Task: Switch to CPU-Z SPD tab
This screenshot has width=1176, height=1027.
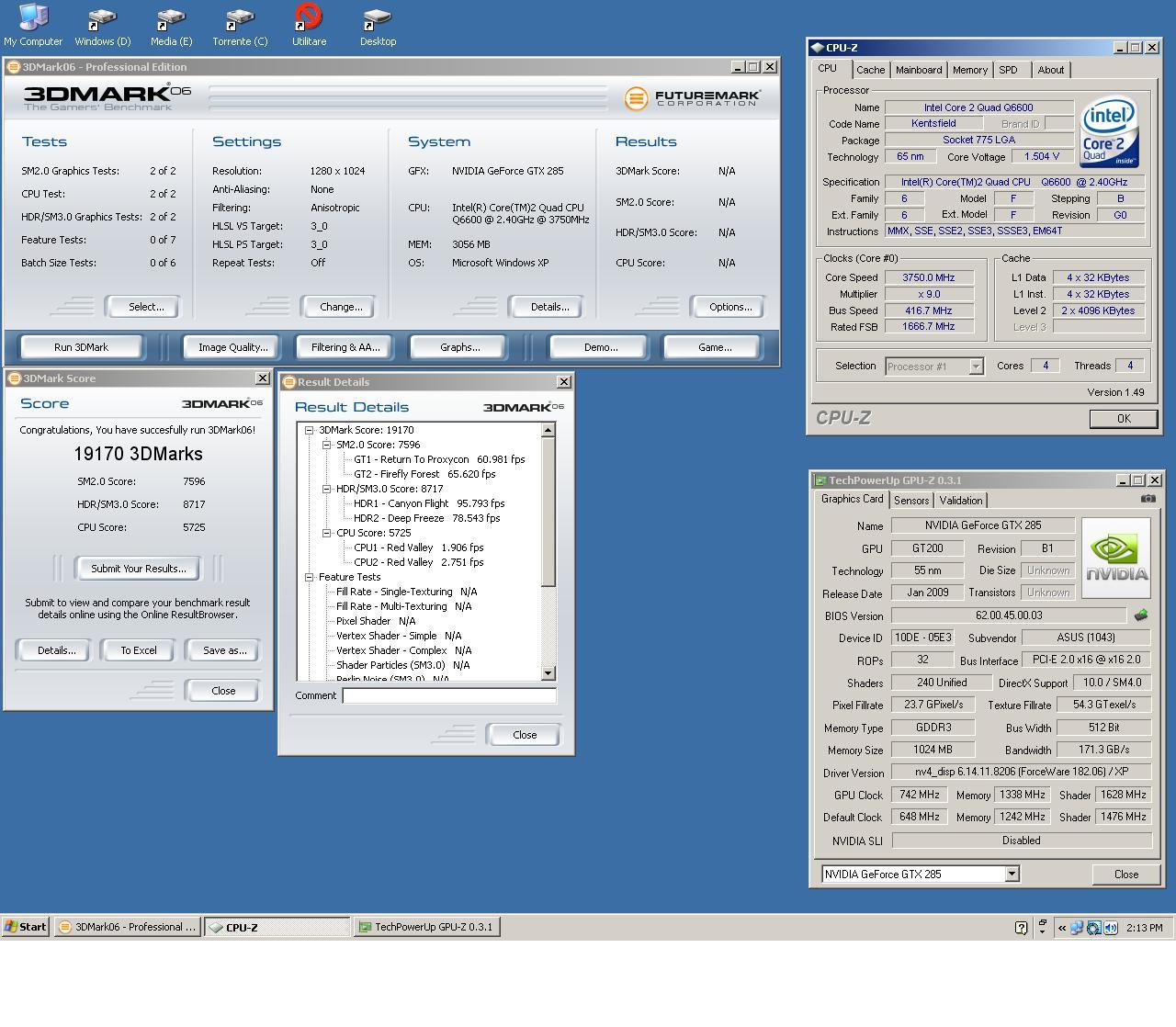Action: click(1008, 71)
